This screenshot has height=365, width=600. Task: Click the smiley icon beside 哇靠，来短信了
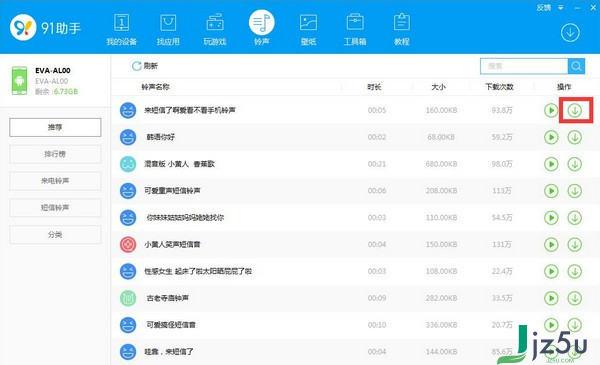click(128, 352)
